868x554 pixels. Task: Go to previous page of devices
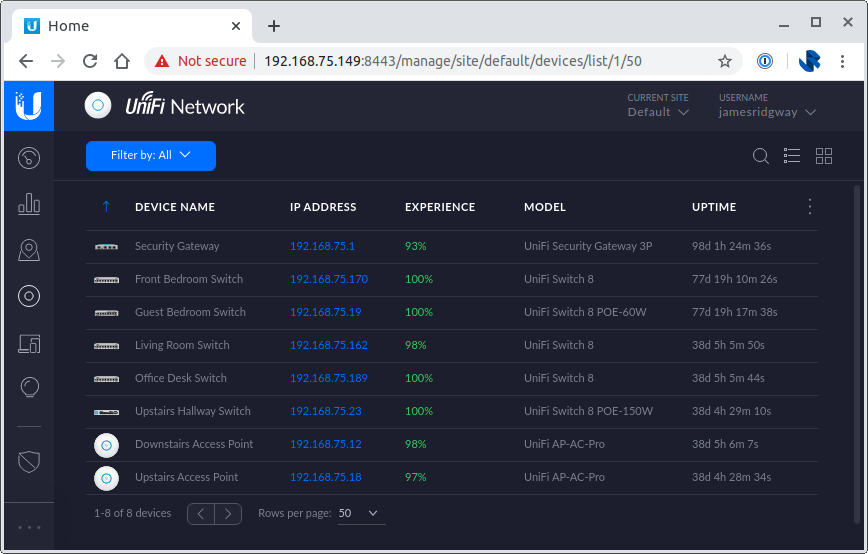coord(201,514)
